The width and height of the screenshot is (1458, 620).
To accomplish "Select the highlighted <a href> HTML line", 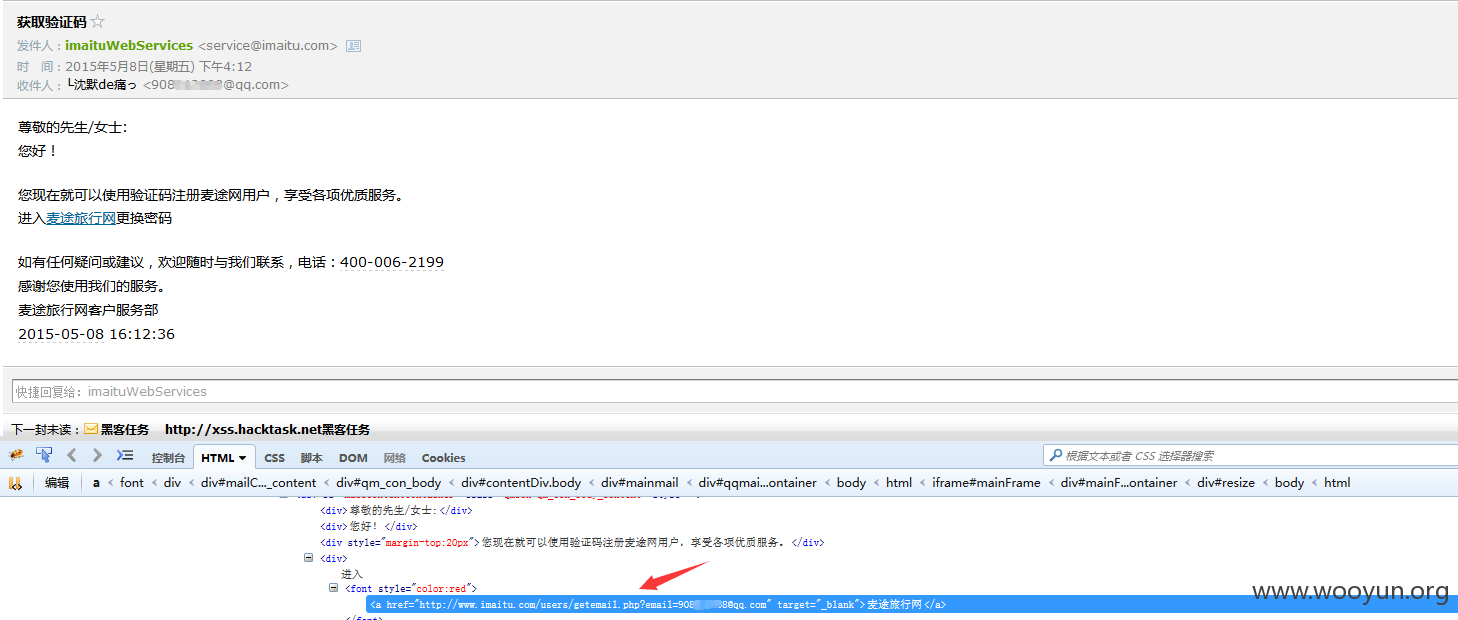I will (x=911, y=604).
